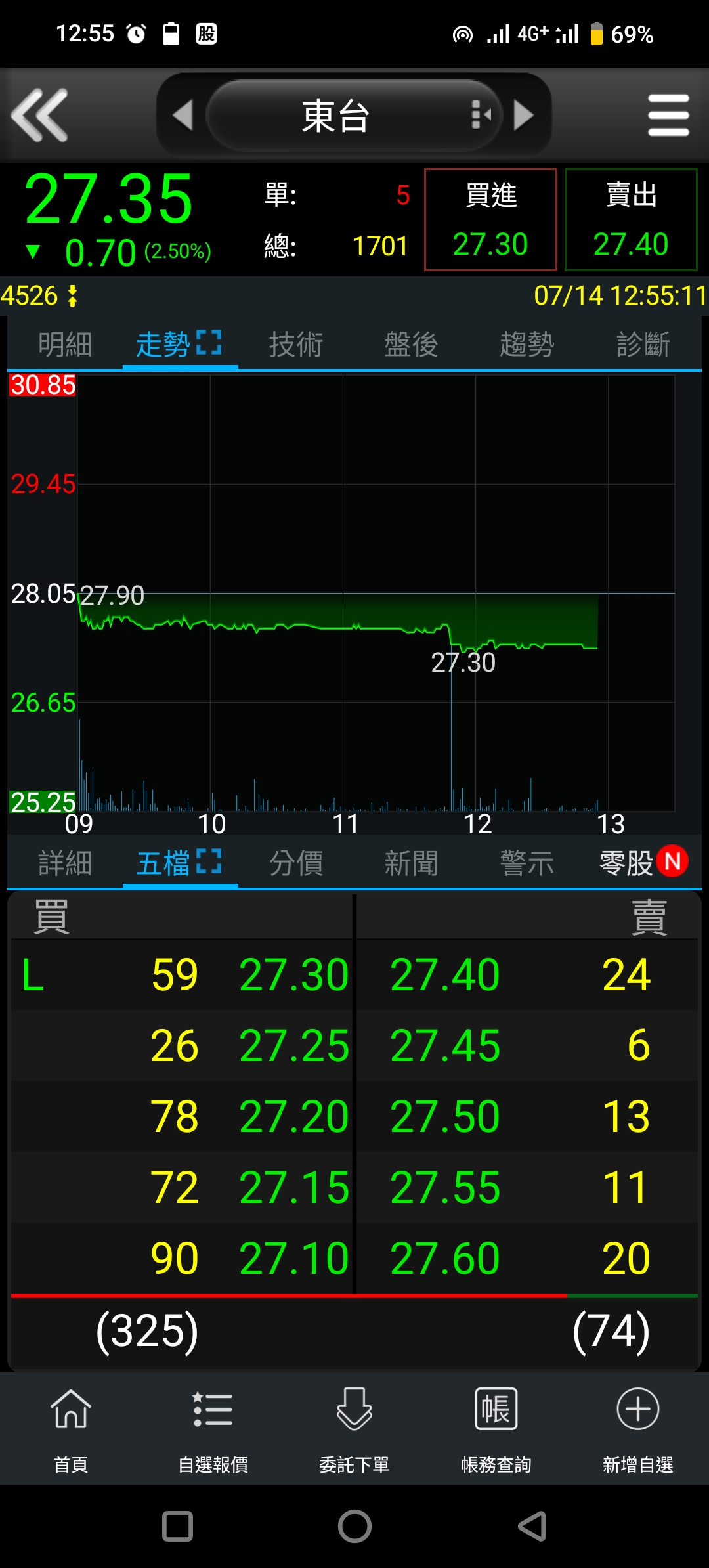Expand the 走勢 chart to fullscreen

(209, 343)
